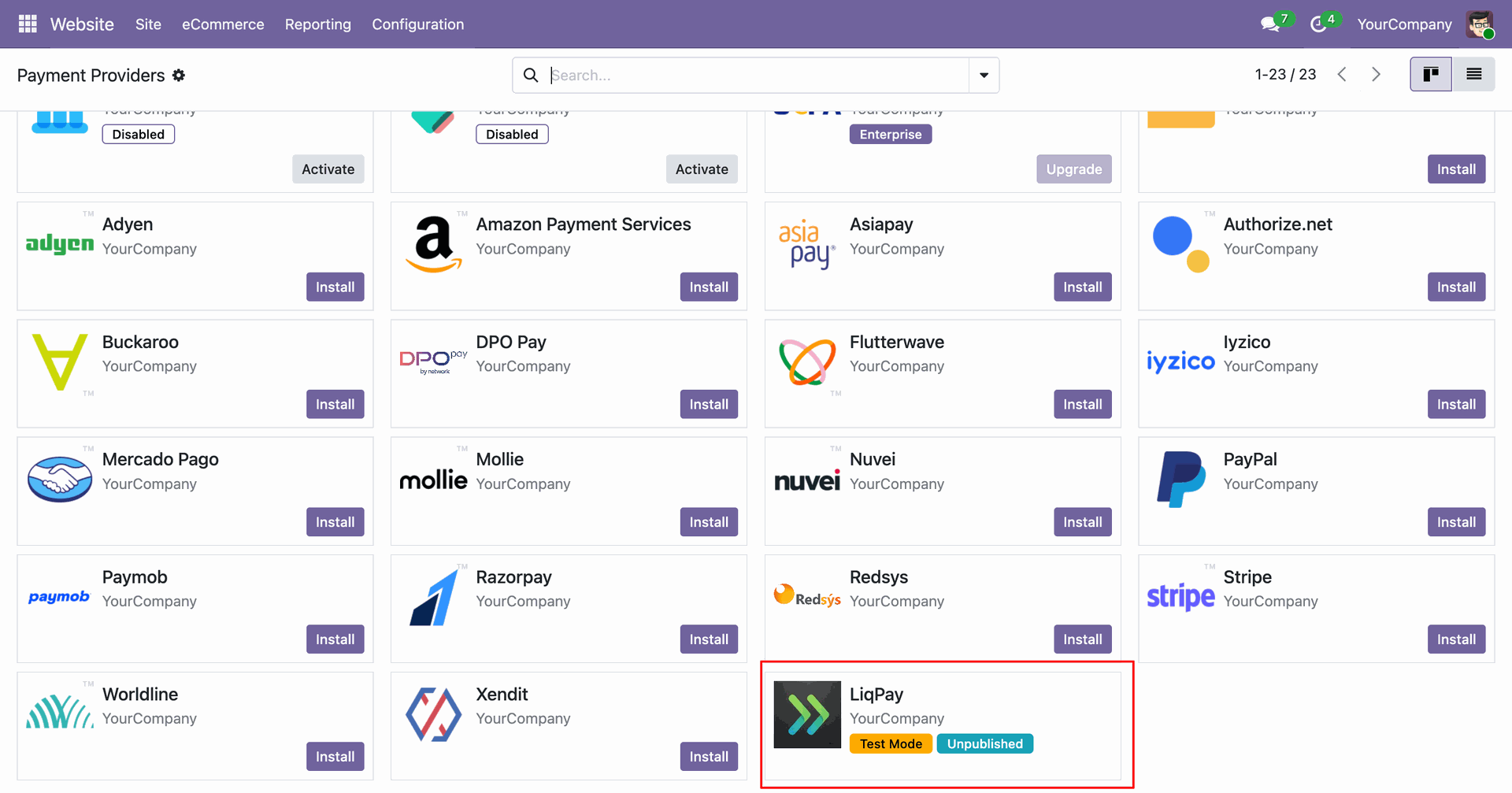
Task: Install the Mollie payment provider
Action: point(708,522)
